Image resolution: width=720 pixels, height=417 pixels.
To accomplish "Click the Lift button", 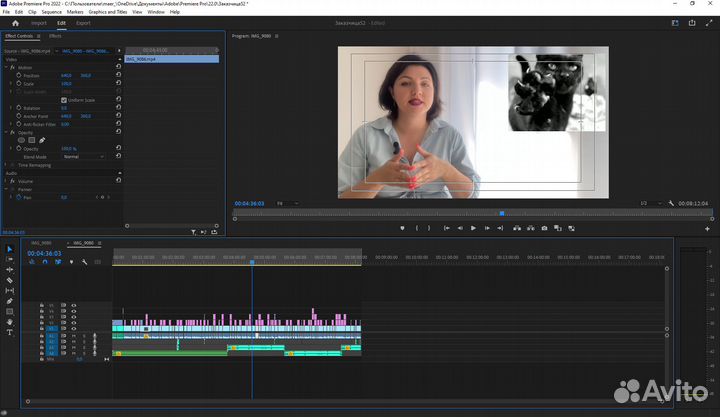I will pos(517,228).
